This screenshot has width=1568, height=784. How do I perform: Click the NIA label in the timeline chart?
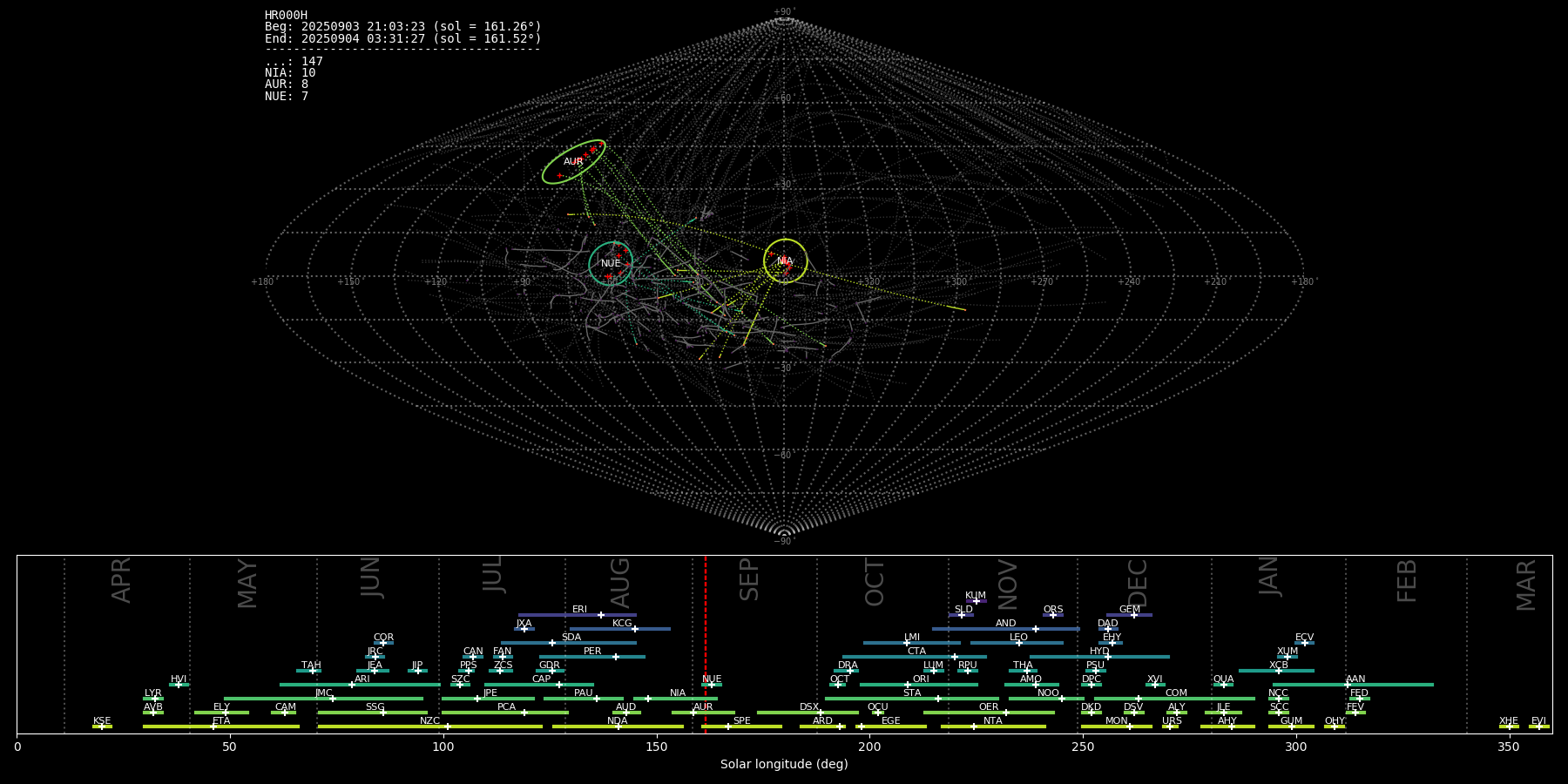[x=678, y=693]
